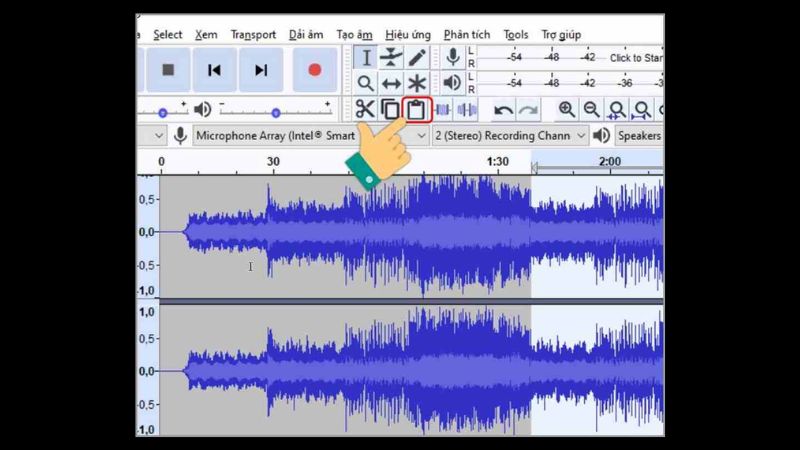This screenshot has width=800, height=450.
Task: Open the Hiệu ứng menu
Action: [408, 35]
